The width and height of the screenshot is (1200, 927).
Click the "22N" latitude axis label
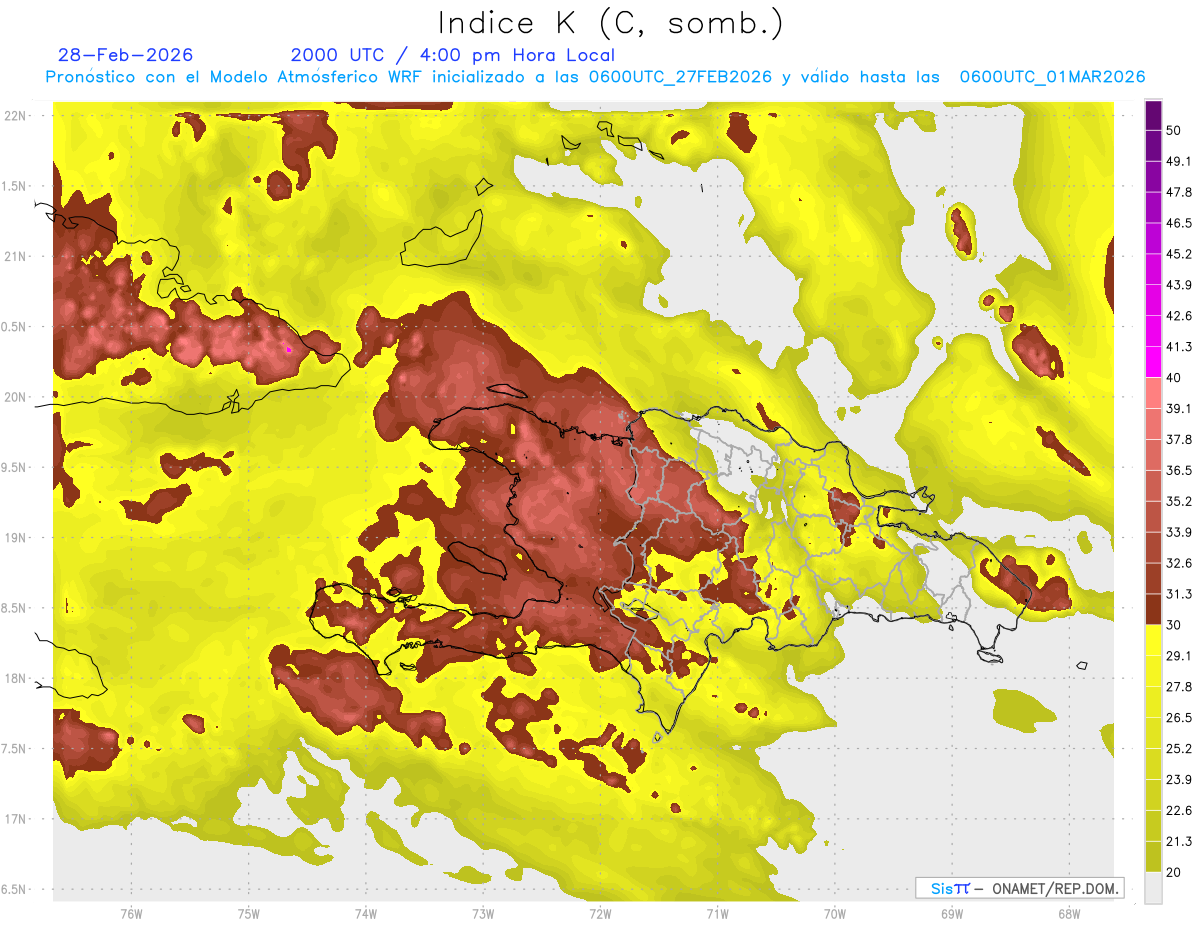point(16,115)
